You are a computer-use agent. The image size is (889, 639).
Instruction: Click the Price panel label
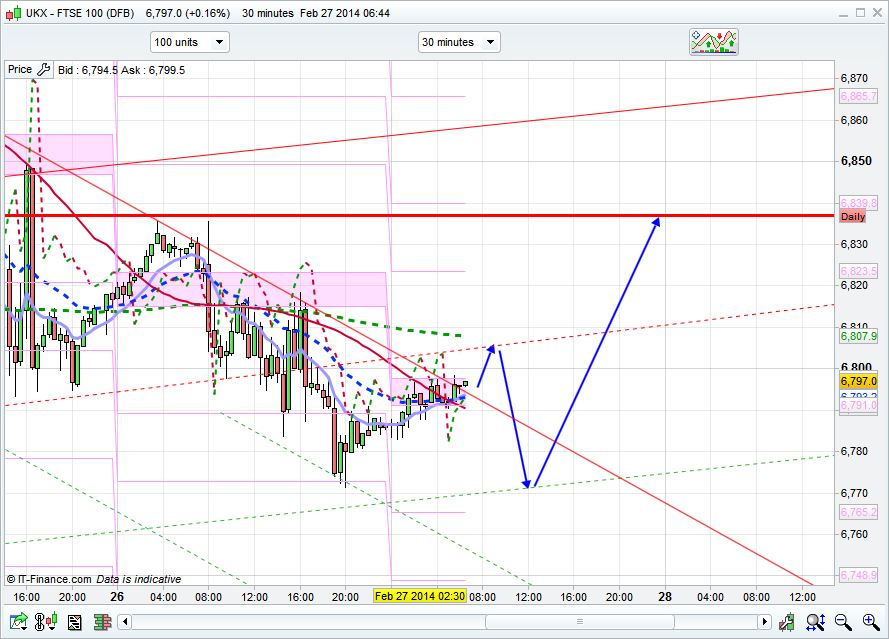point(19,69)
